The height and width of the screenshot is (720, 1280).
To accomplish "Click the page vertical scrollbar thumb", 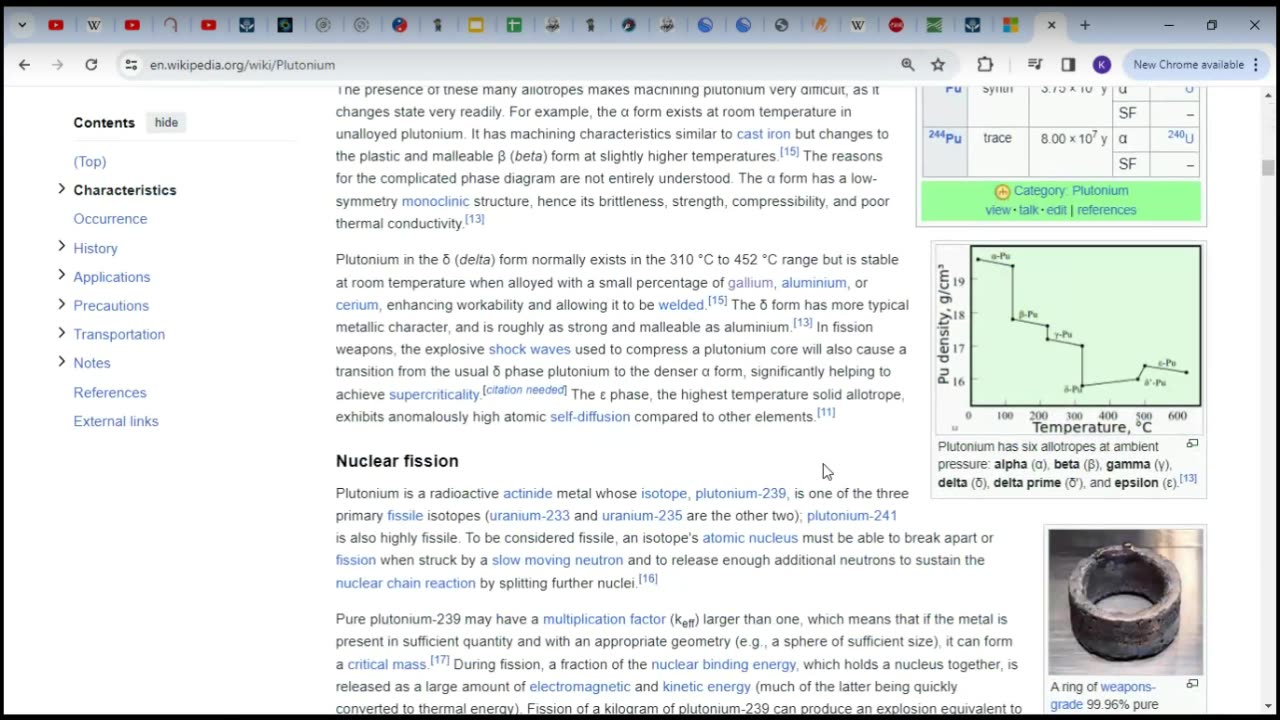I will click(x=1268, y=168).
